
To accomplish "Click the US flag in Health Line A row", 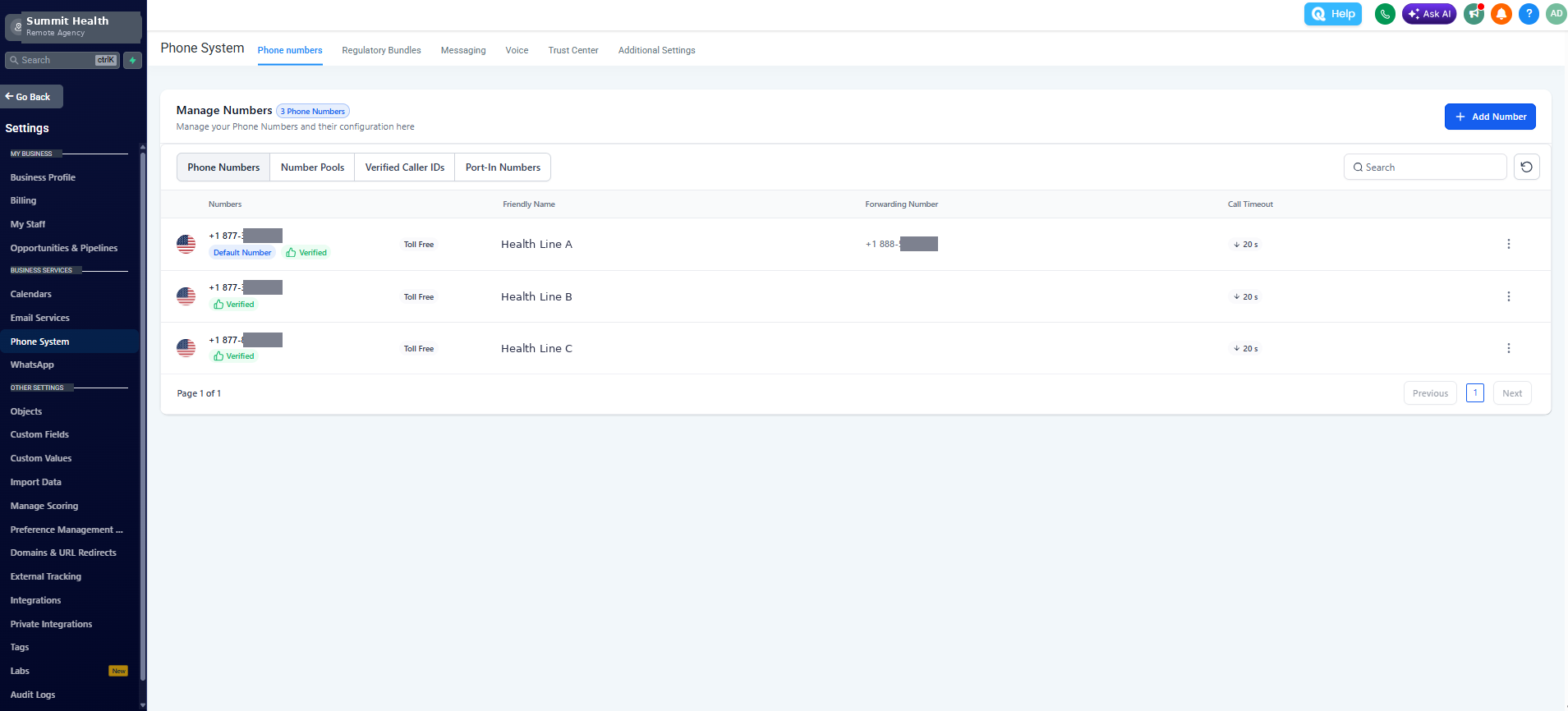I will (186, 244).
